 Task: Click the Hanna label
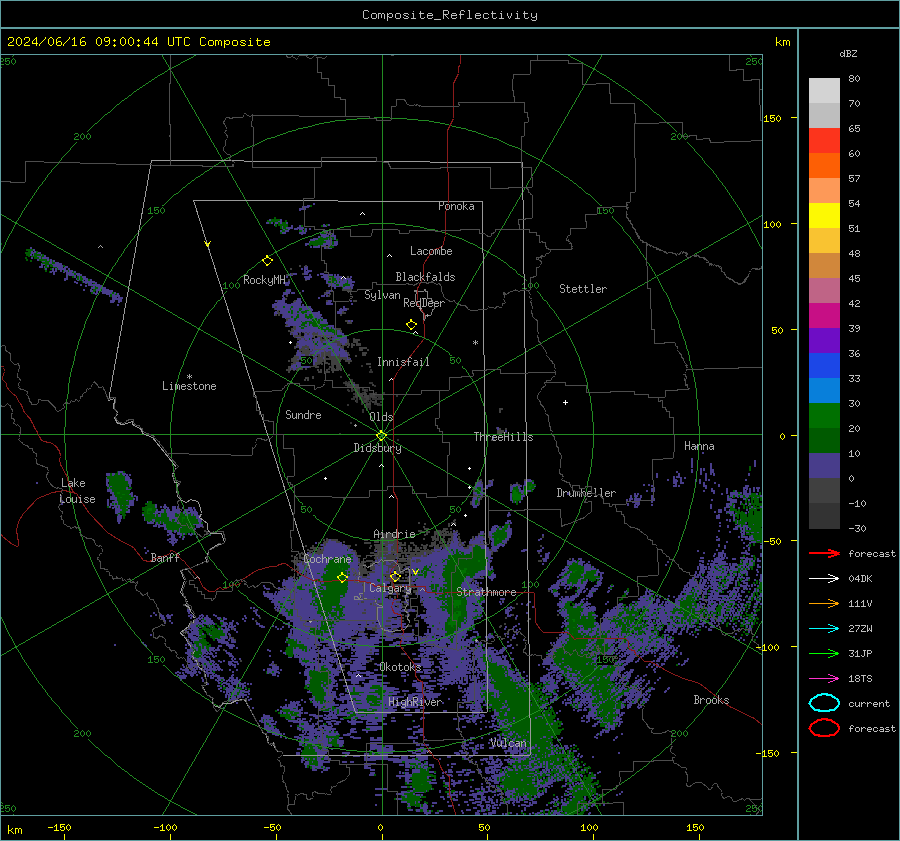tap(699, 446)
